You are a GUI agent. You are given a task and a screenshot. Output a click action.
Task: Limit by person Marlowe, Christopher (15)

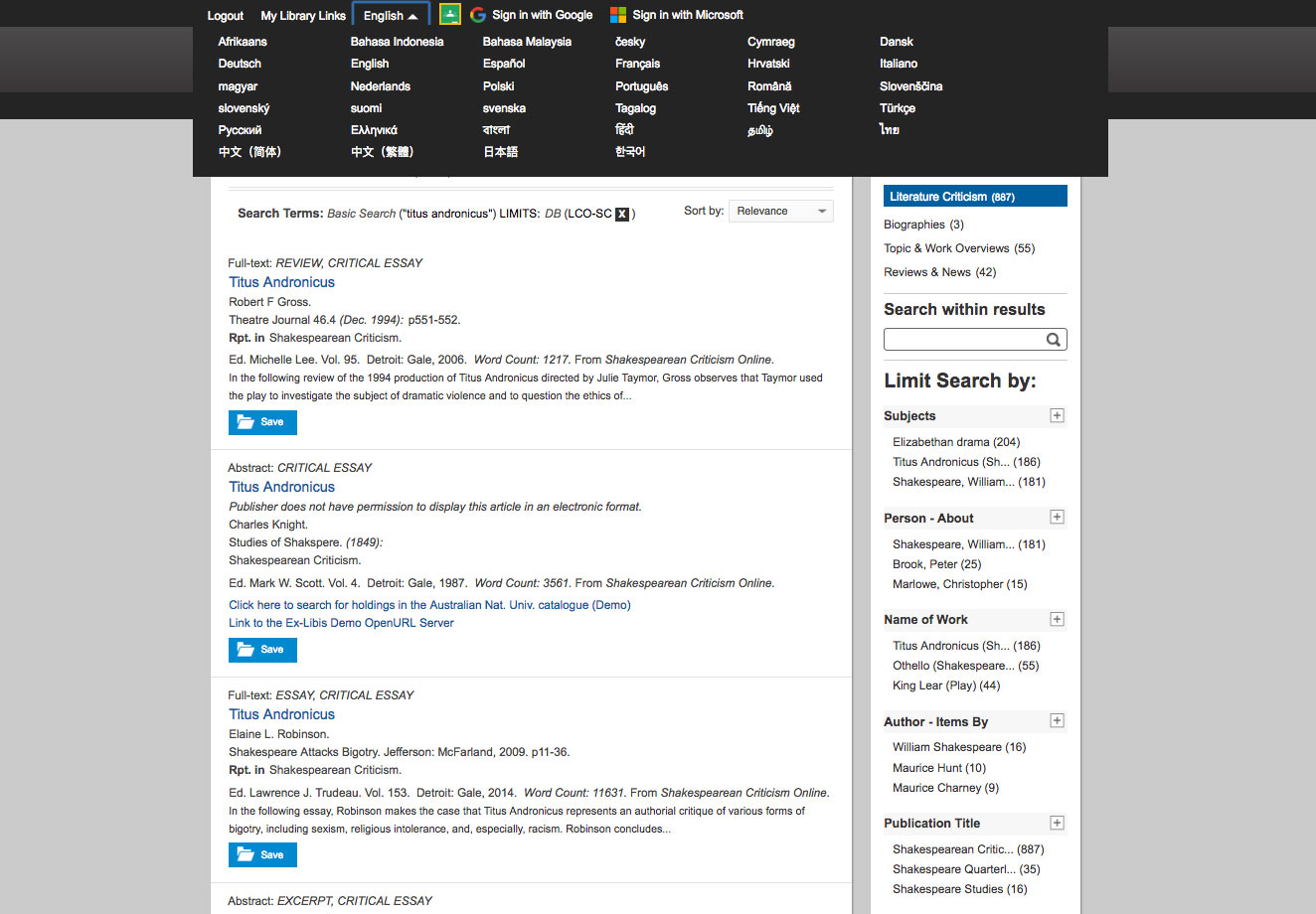point(960,584)
